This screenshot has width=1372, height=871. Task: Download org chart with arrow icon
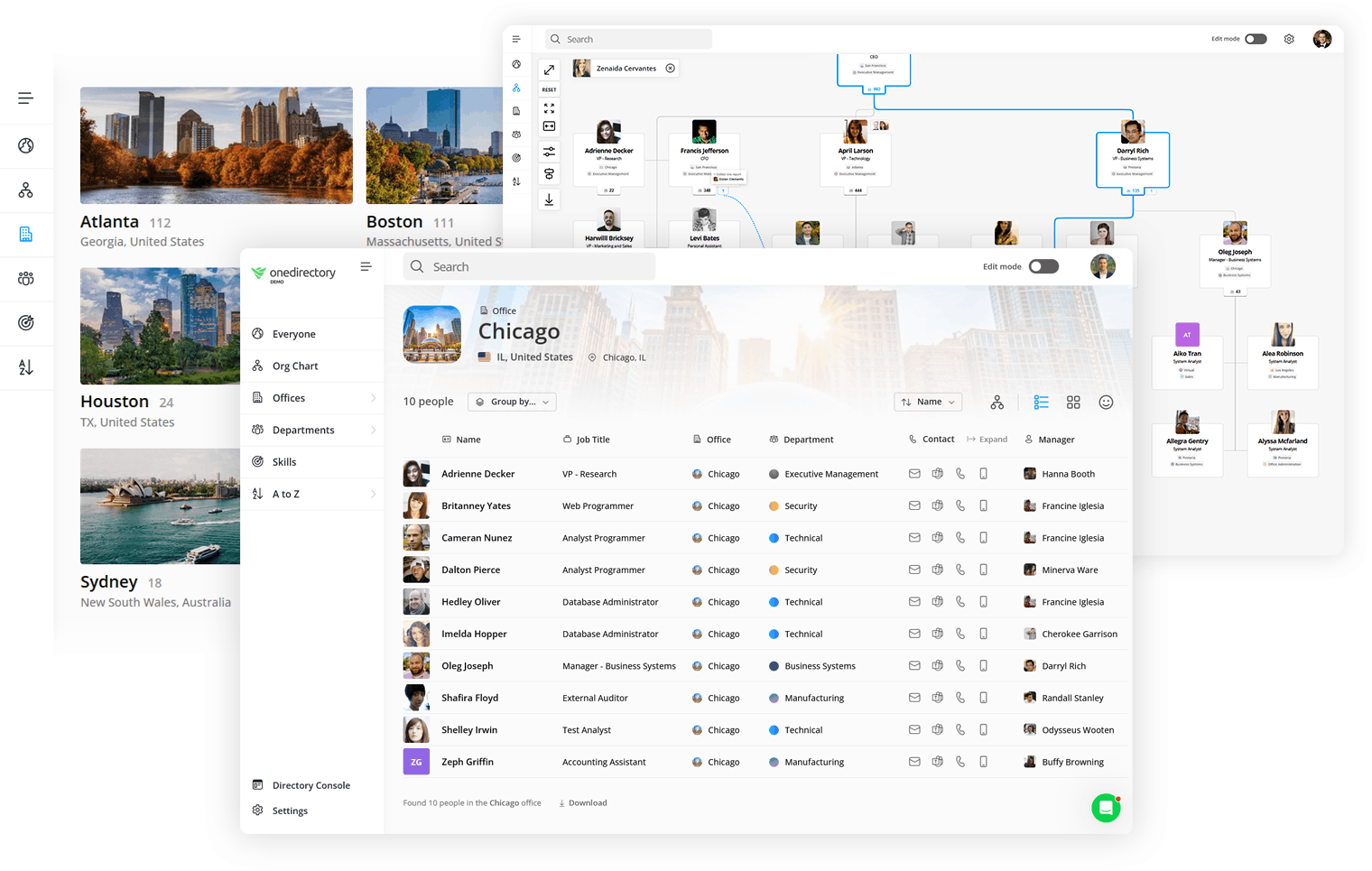point(549,199)
